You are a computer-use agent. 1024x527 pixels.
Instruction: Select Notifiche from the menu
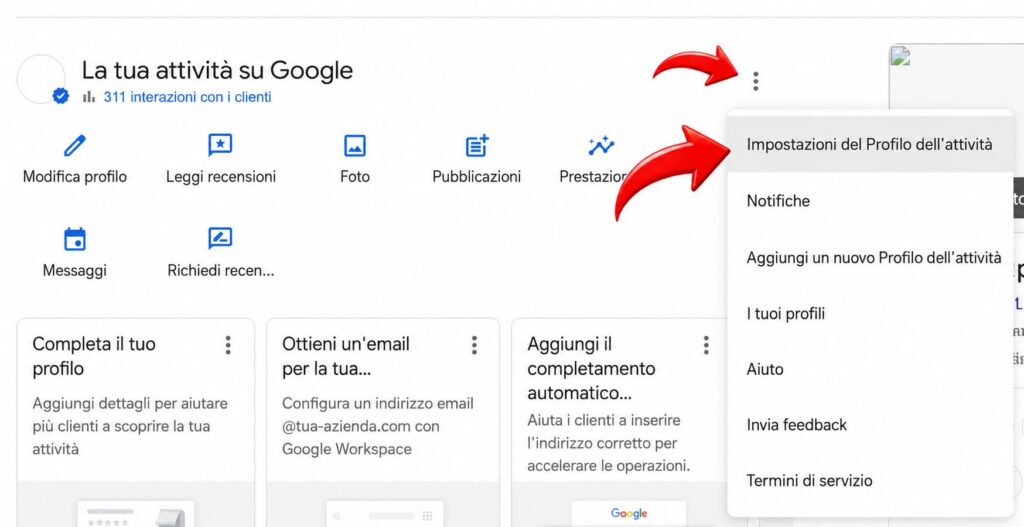(870, 200)
